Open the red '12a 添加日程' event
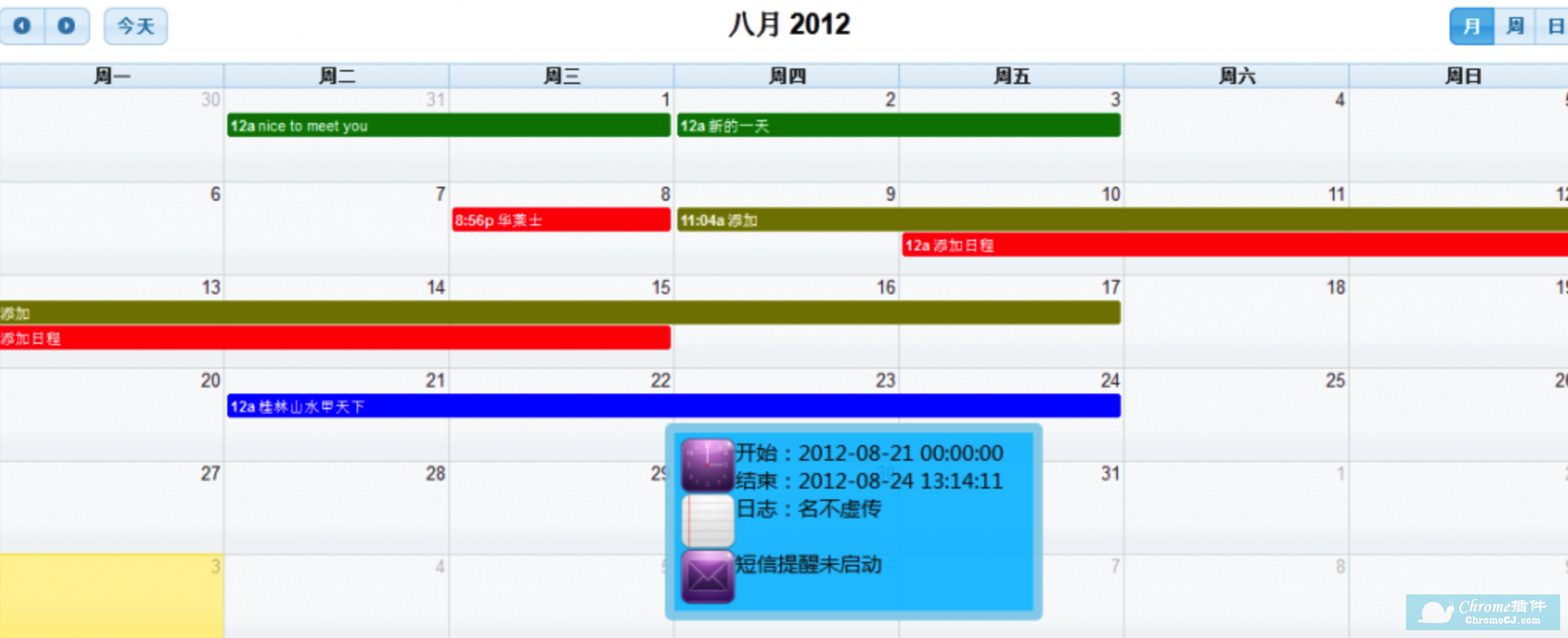 tap(1235, 245)
